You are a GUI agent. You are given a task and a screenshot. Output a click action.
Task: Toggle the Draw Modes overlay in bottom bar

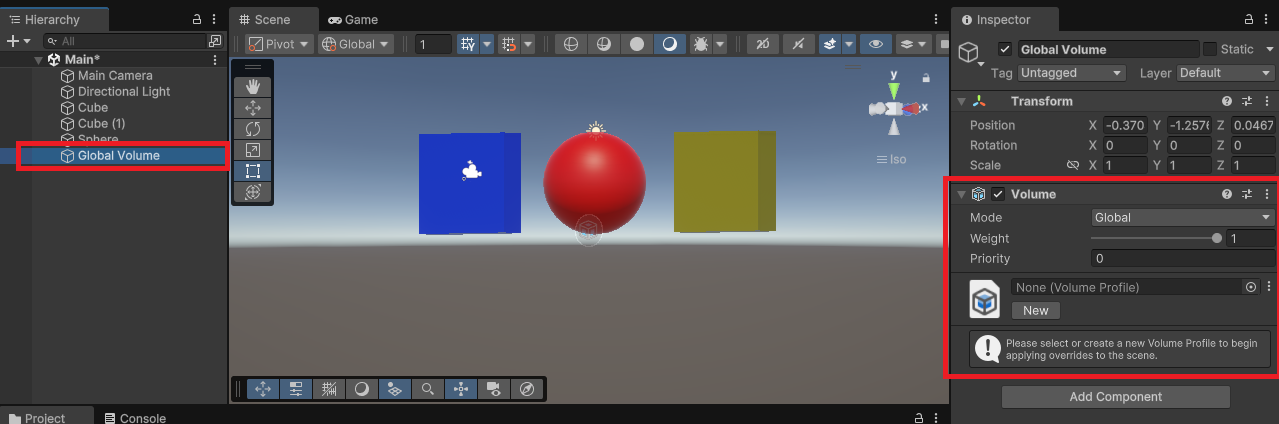tap(362, 389)
